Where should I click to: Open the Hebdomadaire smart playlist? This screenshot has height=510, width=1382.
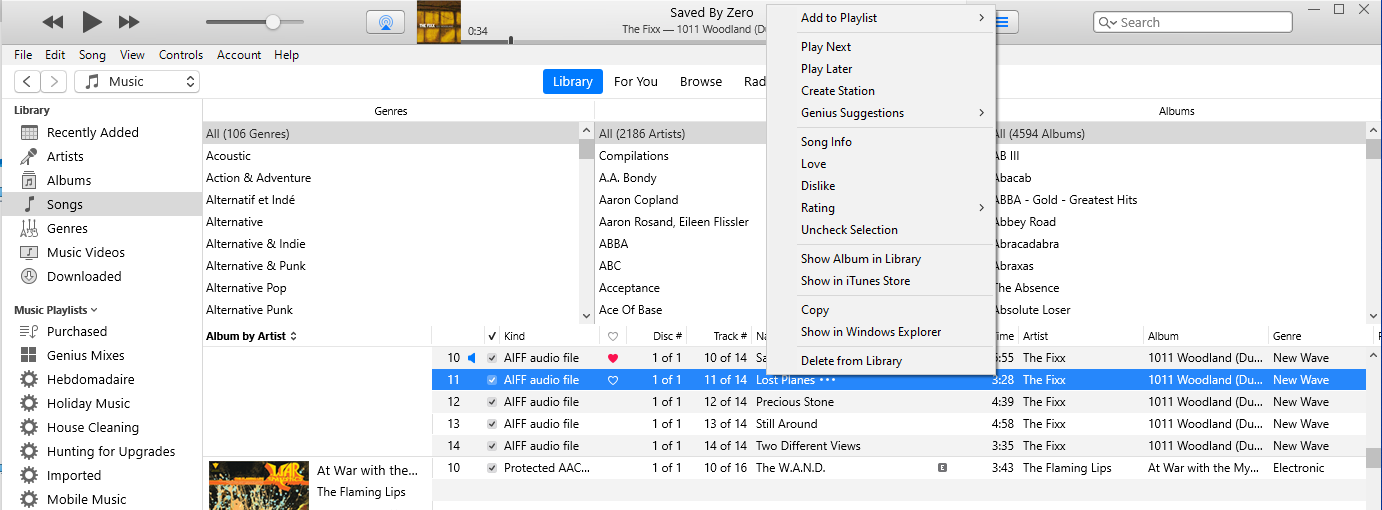(90, 379)
